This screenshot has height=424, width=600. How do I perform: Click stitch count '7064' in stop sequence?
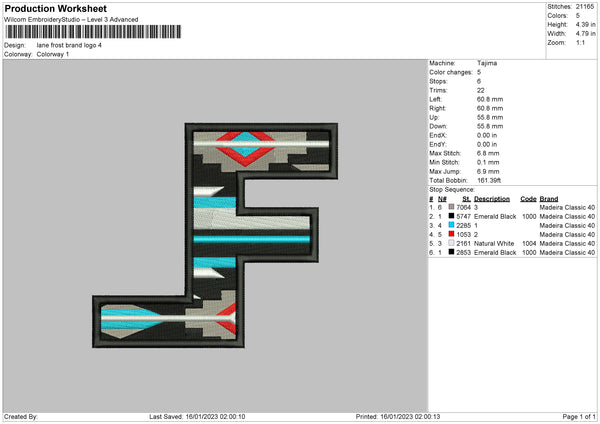463,207
